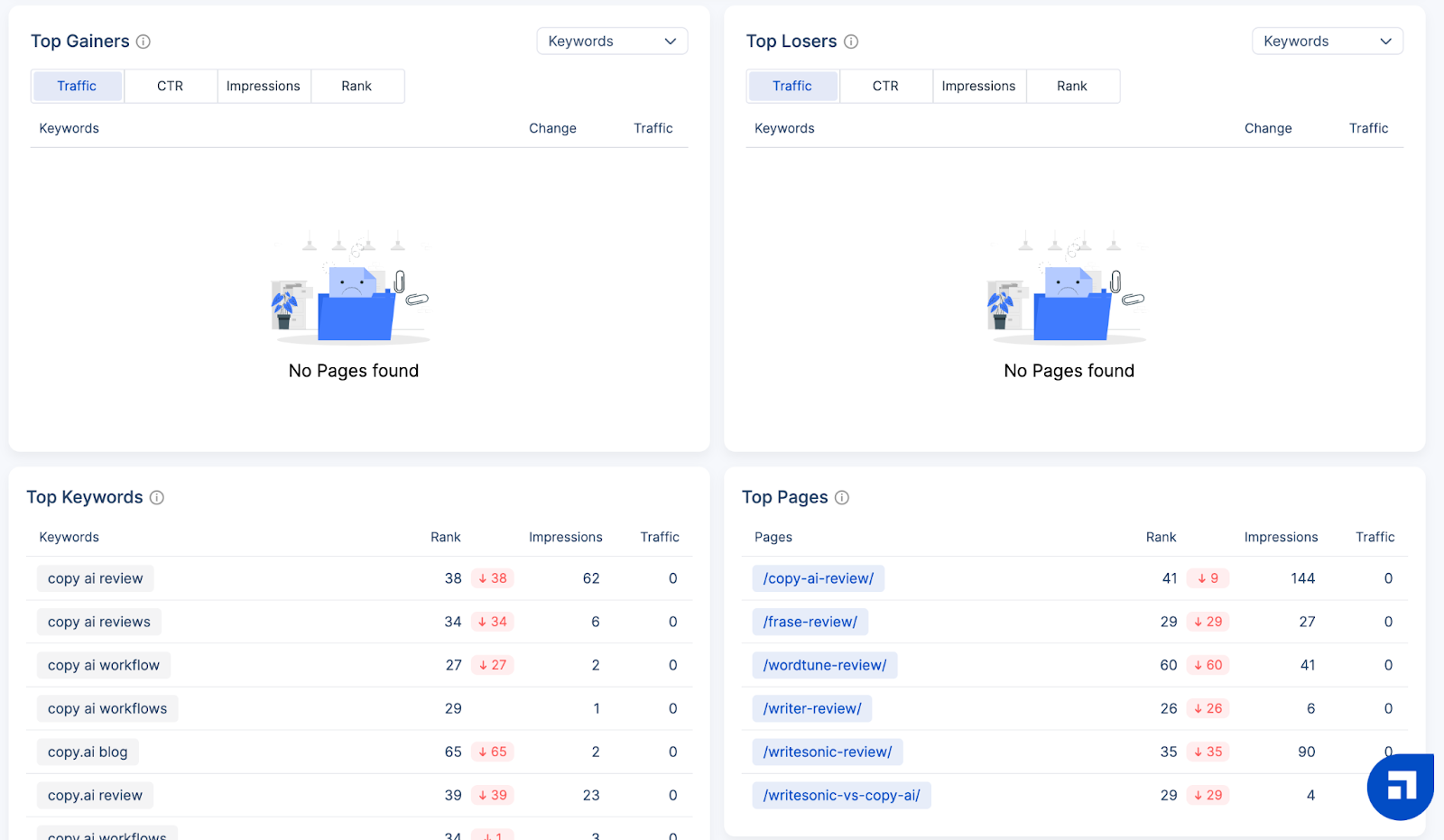
Task: Click the Traffic column header in Top Gainers table
Action: pos(653,128)
